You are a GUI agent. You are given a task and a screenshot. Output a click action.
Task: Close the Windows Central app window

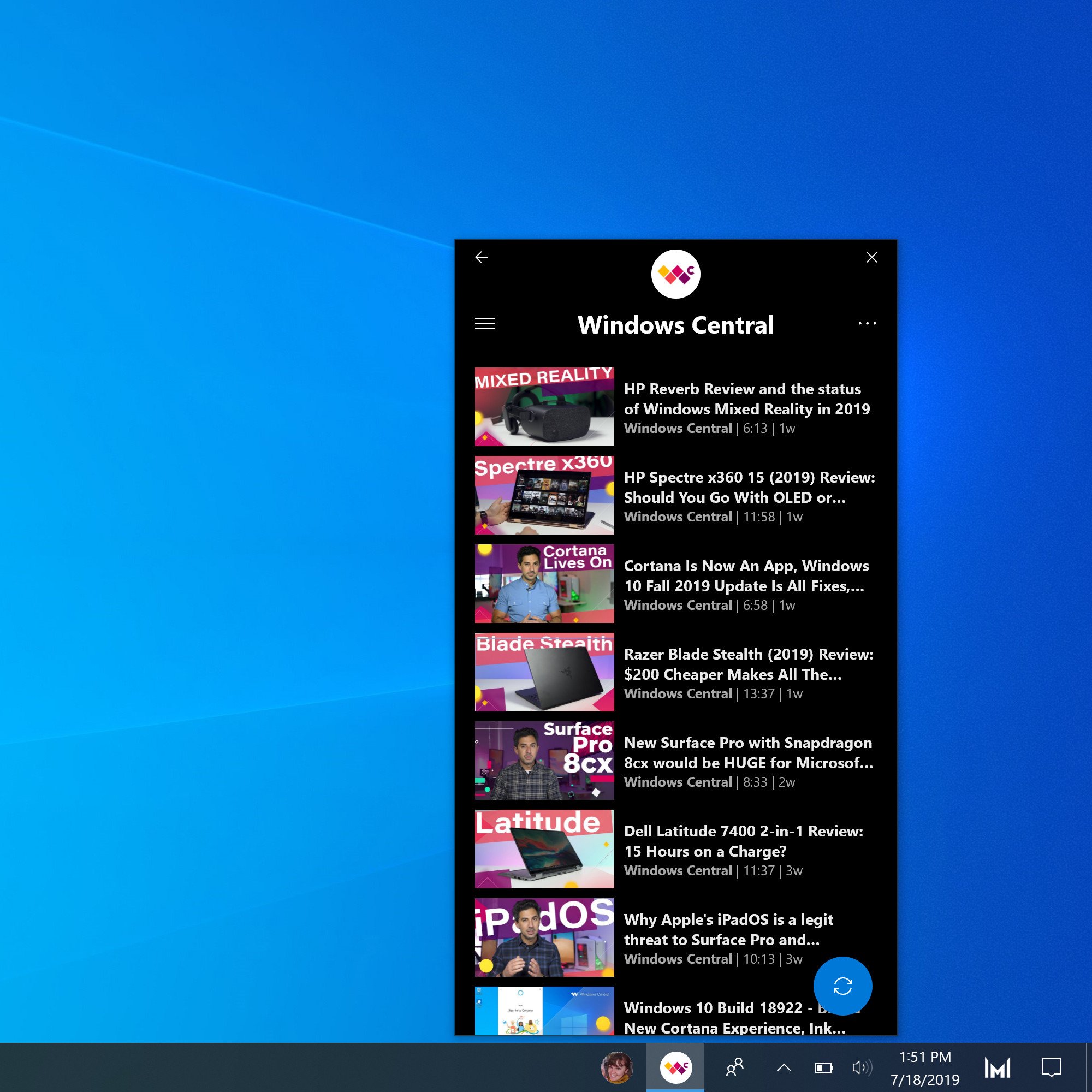[x=871, y=258]
